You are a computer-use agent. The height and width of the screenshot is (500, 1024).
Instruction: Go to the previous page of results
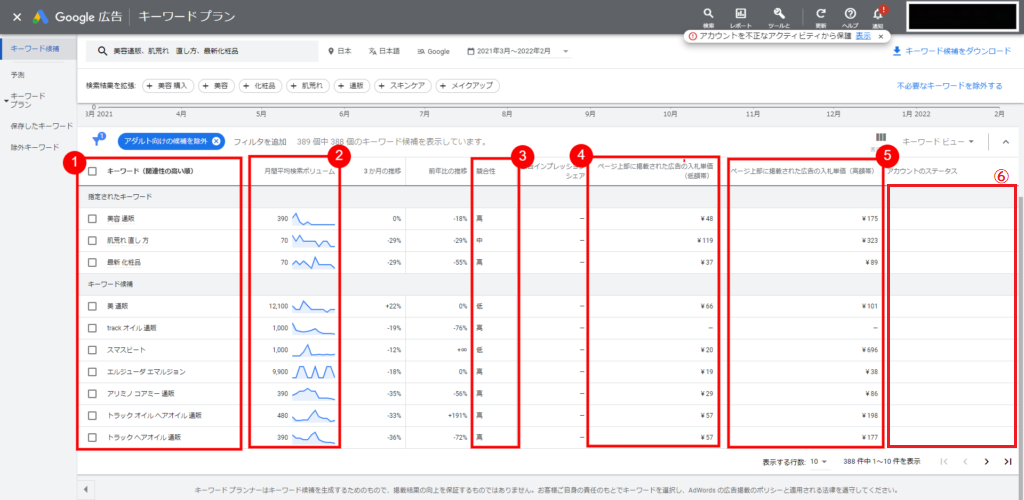click(x=965, y=461)
